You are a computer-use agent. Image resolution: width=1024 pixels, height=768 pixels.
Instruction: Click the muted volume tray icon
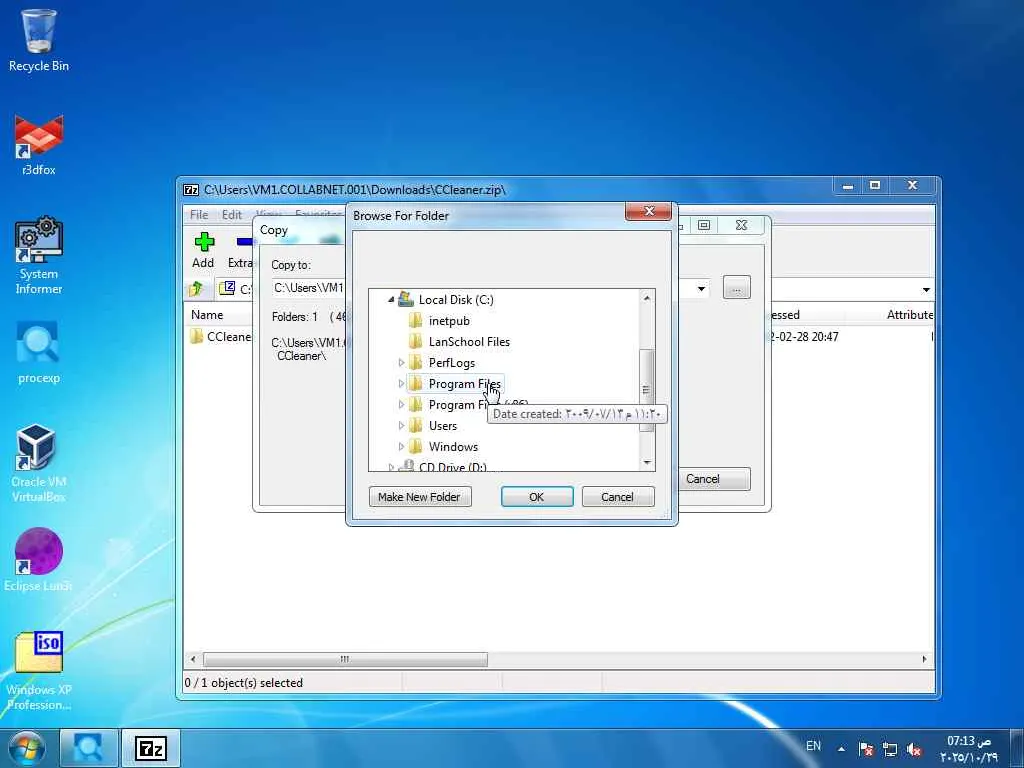[x=914, y=749]
